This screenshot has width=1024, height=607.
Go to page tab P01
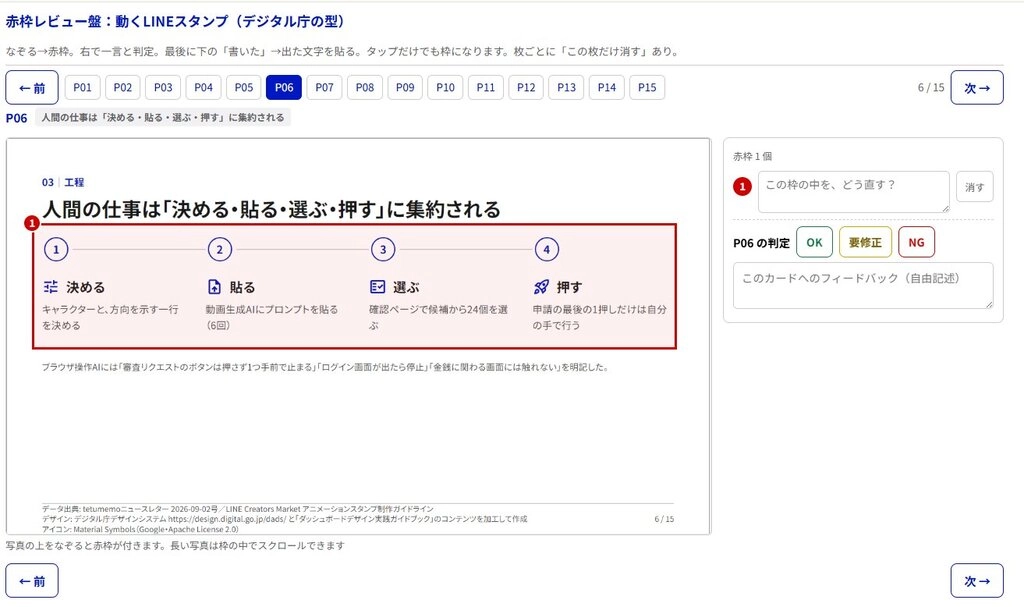pyautogui.click(x=82, y=88)
